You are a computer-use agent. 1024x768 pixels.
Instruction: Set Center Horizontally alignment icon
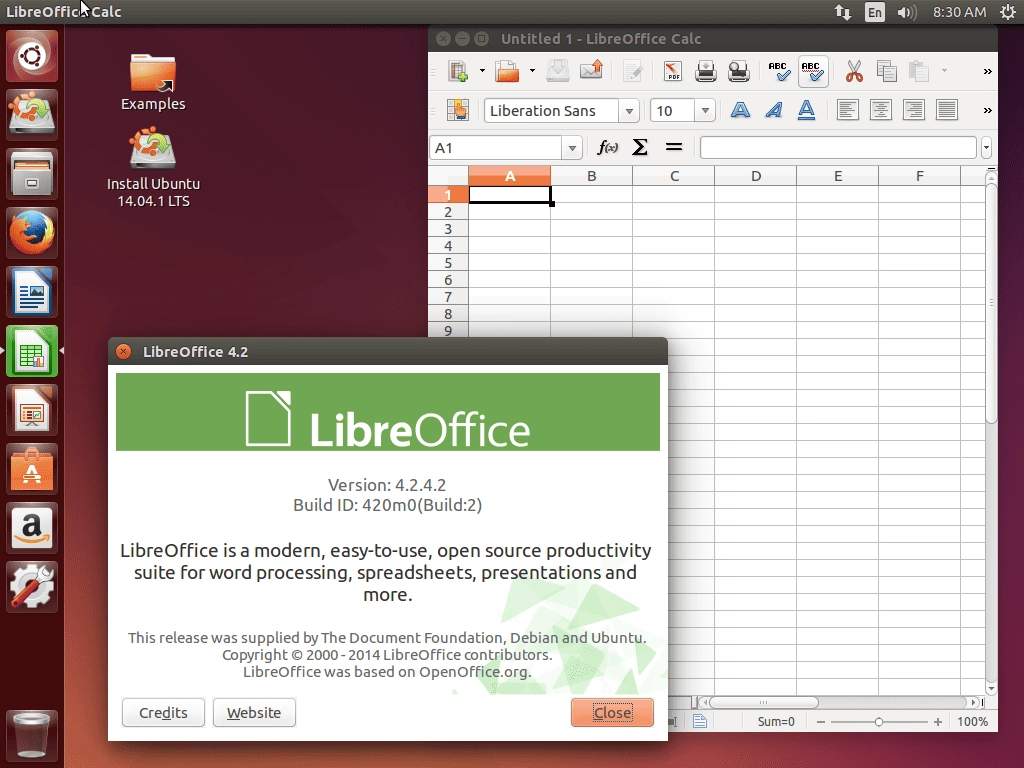pyautogui.click(x=880, y=110)
